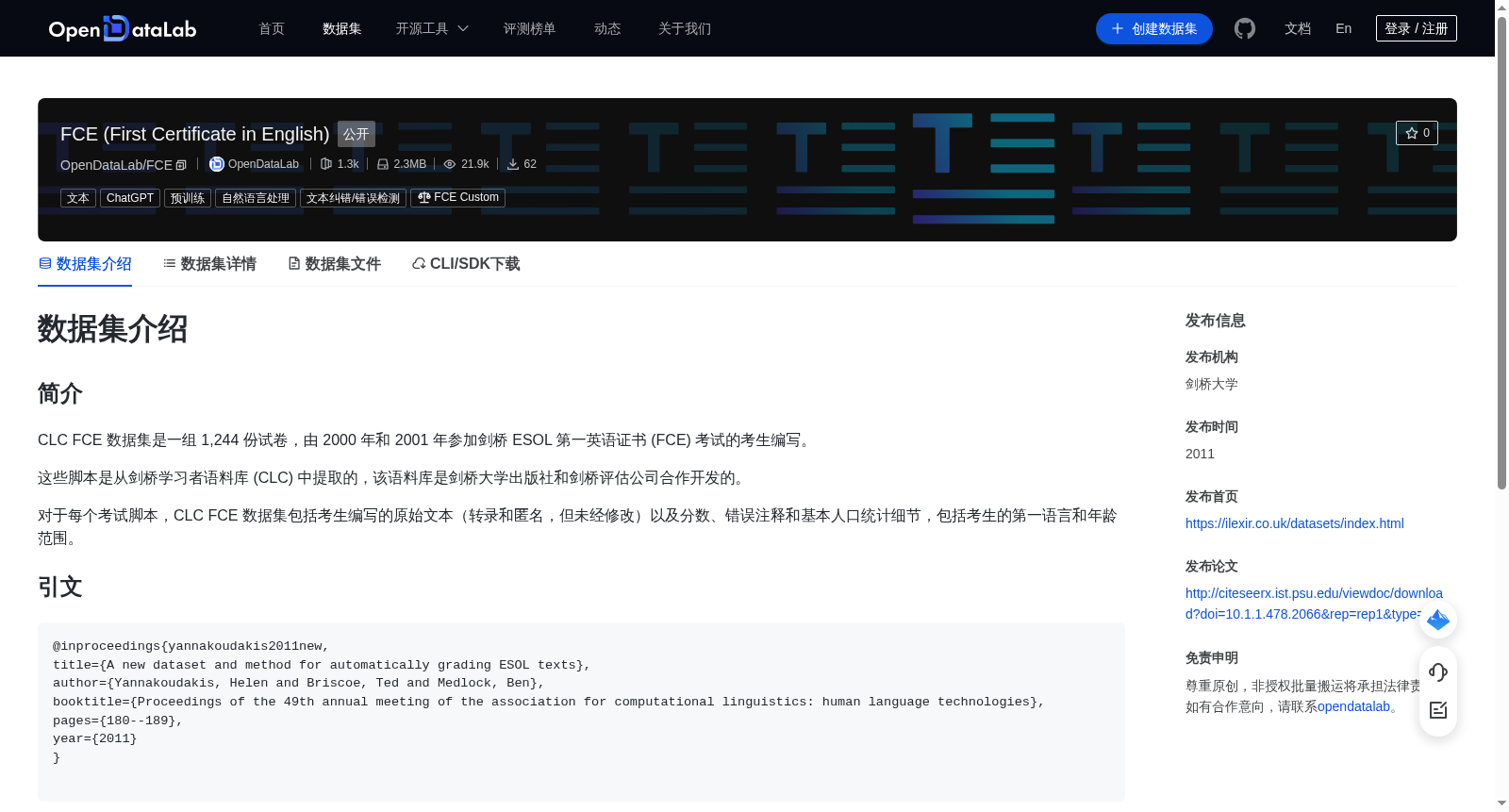
Task: Click the opendatalab contact link
Action: coord(1353,706)
